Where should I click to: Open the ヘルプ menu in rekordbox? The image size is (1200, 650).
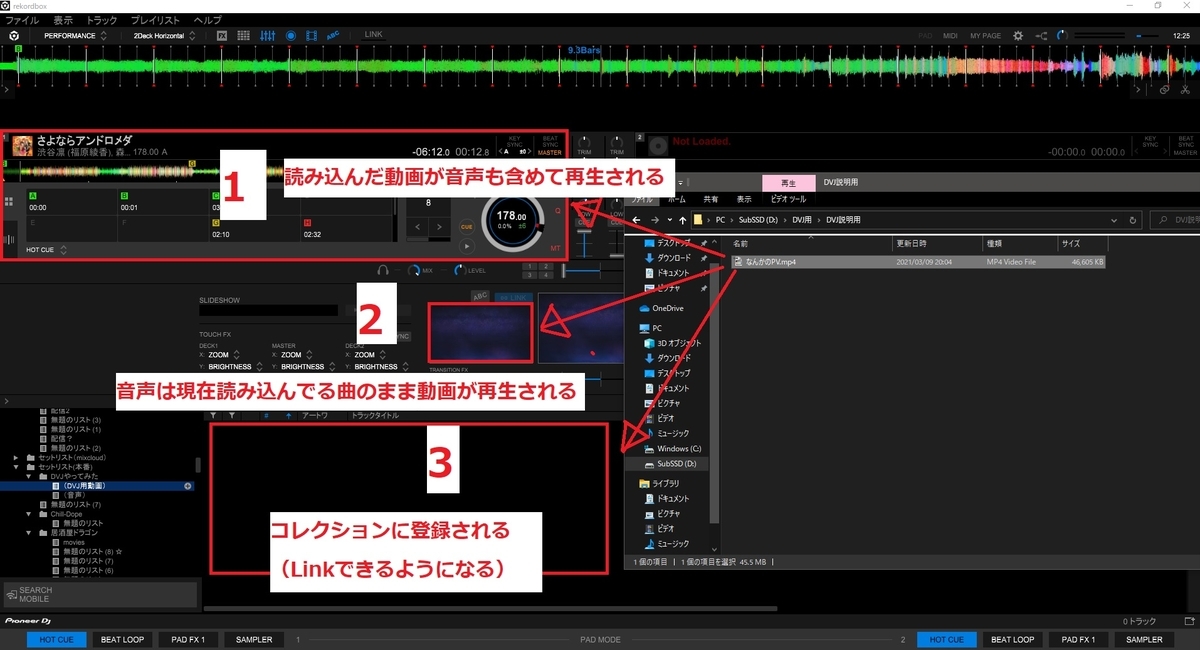(207, 20)
